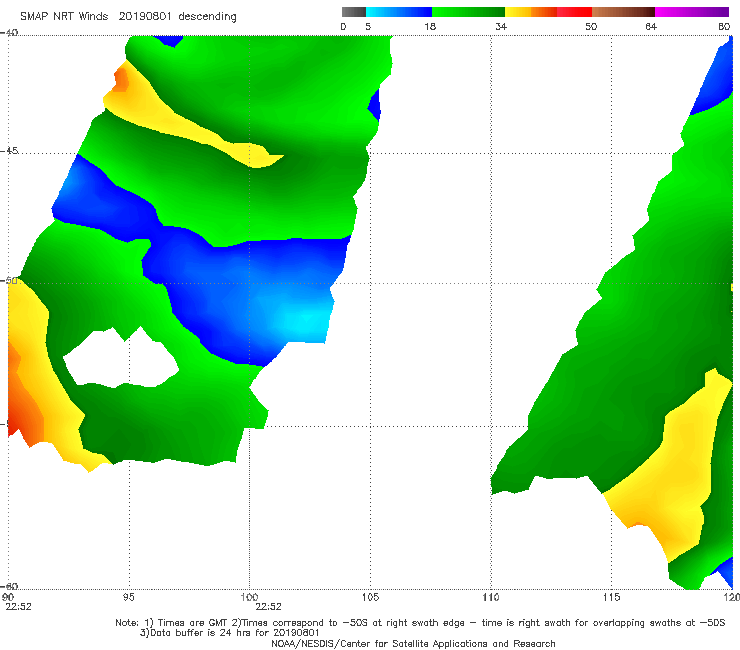The width and height of the screenshot is (740, 650).
Task: Click the longitude label '95'
Action: pos(128,597)
